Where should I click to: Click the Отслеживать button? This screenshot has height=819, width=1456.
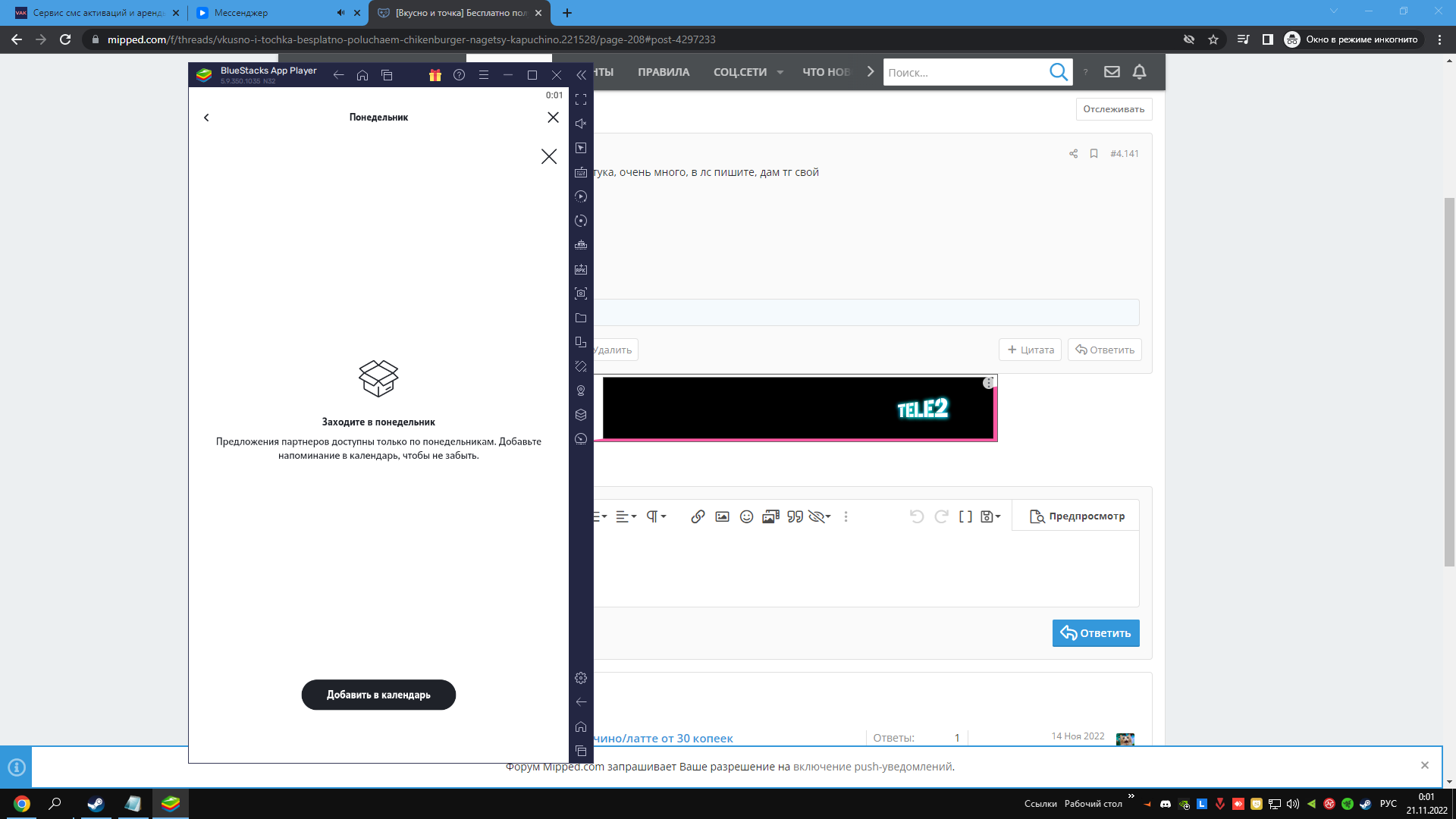pos(1113,109)
